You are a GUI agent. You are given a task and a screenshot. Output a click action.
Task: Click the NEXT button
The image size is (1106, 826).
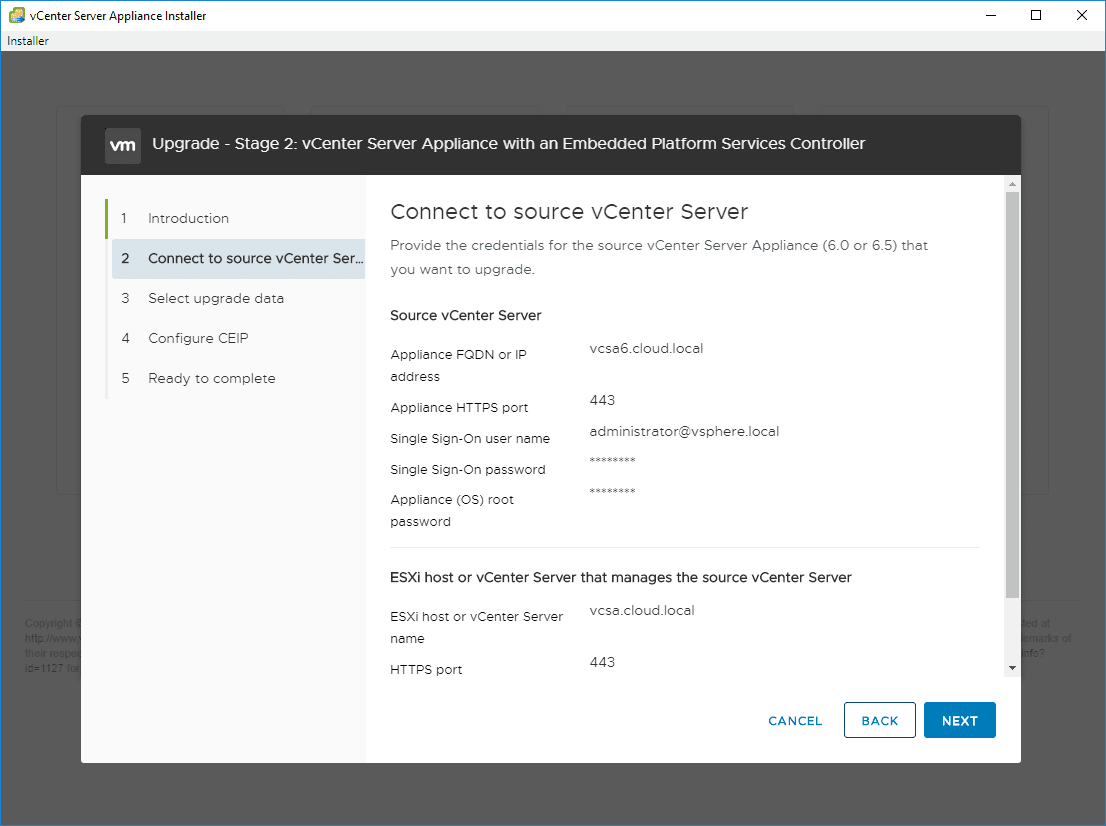click(x=959, y=720)
